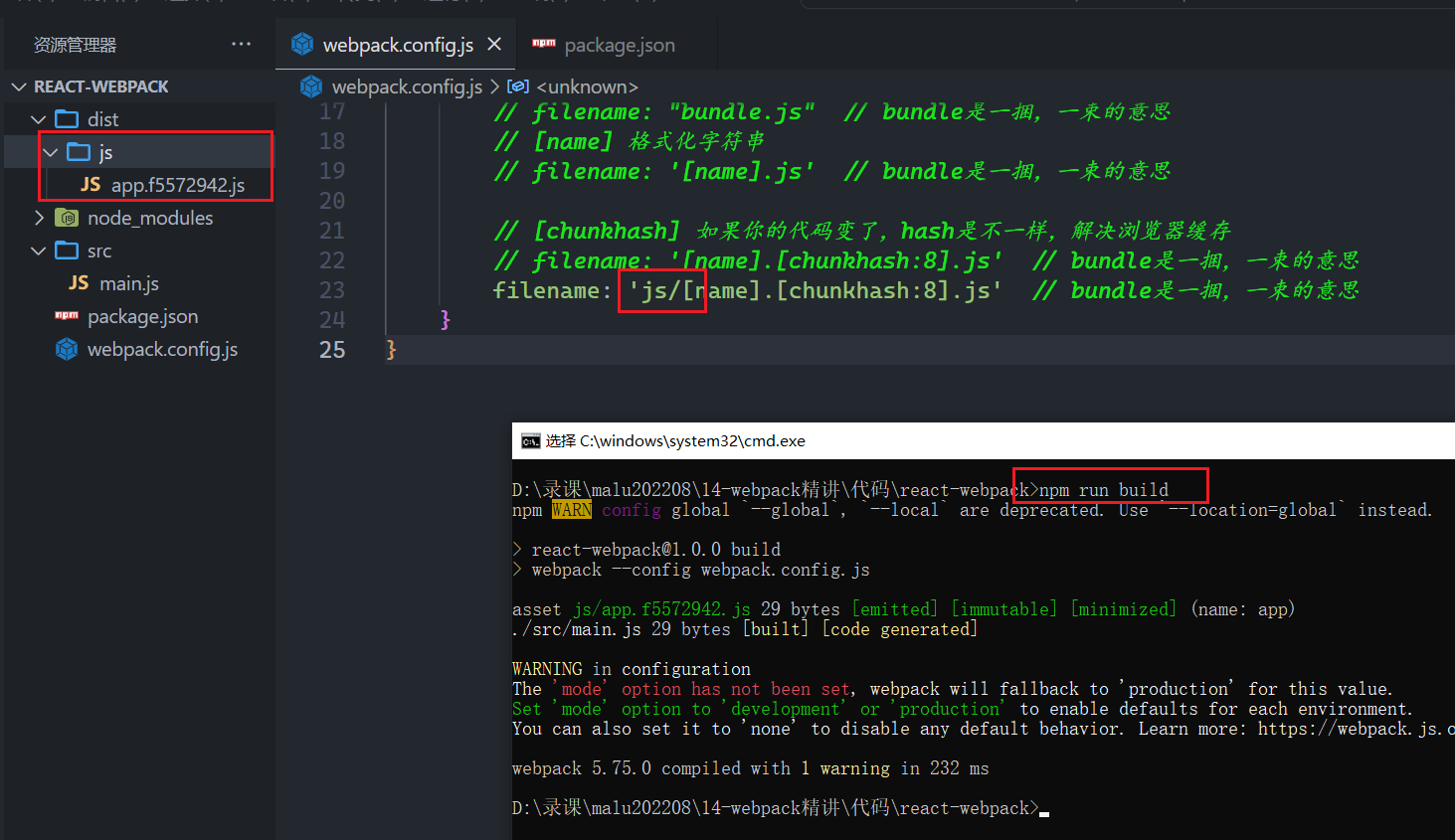Click the https://webpack.js.o link in cmd output
The width and height of the screenshot is (1455, 840).
[1356, 729]
